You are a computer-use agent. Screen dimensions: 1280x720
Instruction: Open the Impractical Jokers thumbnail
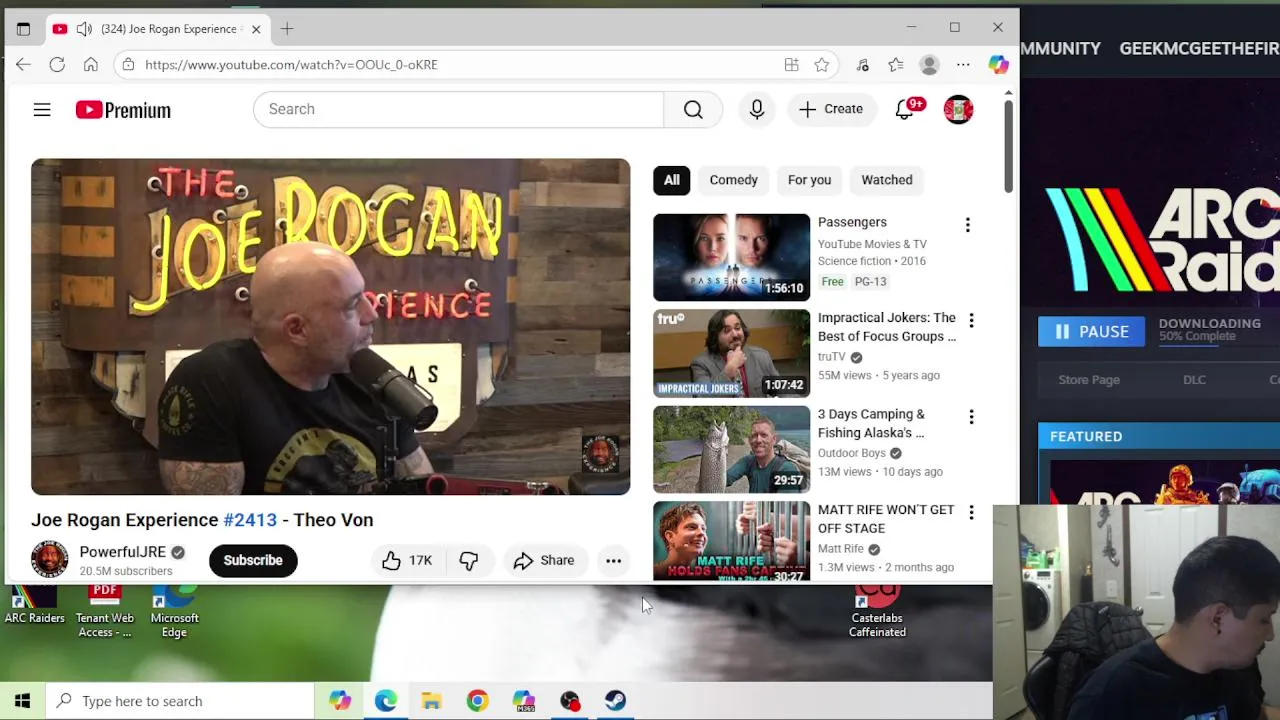[x=731, y=353]
